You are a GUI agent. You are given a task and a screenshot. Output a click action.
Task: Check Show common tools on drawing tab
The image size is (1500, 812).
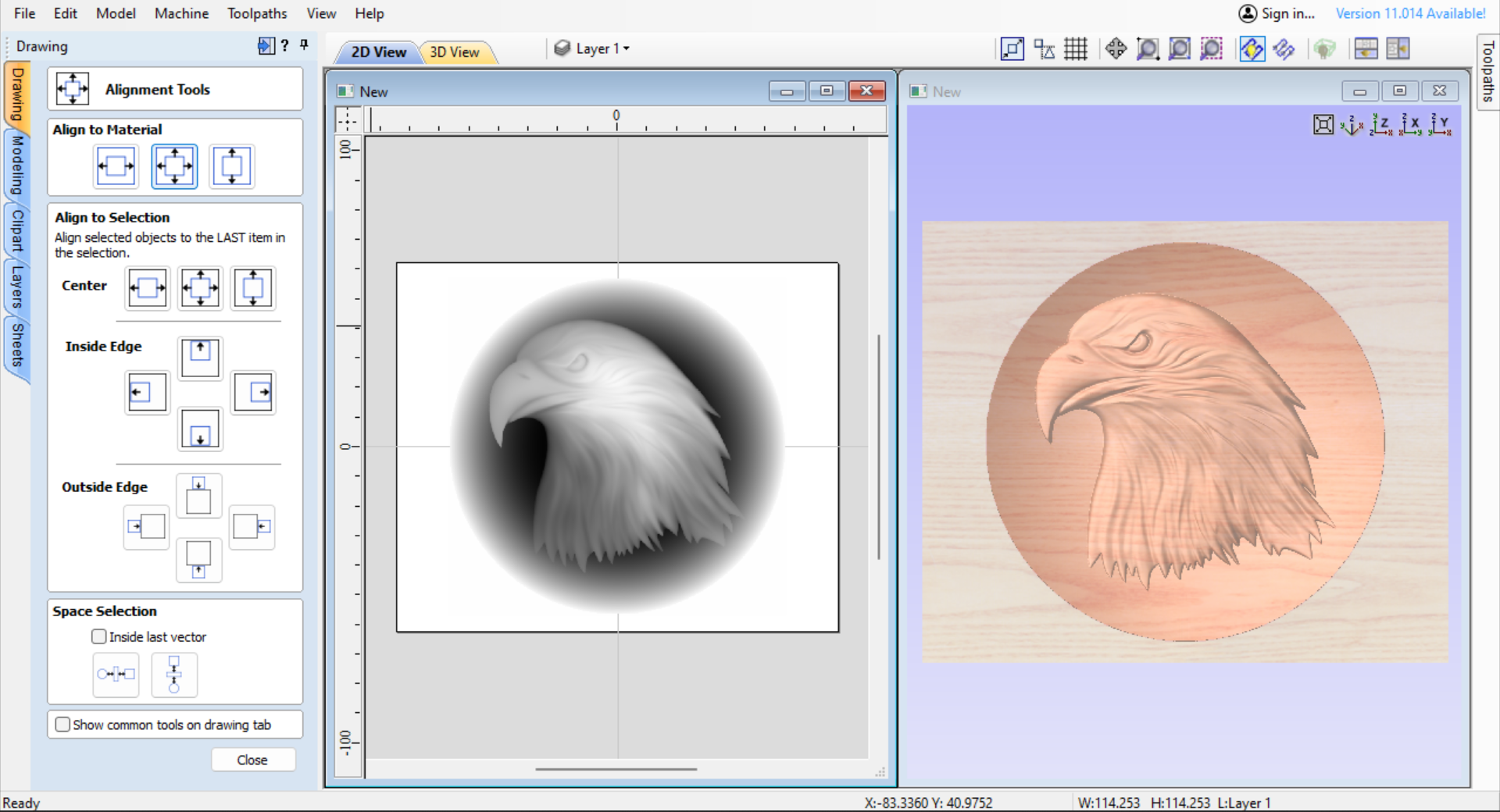[x=62, y=725]
